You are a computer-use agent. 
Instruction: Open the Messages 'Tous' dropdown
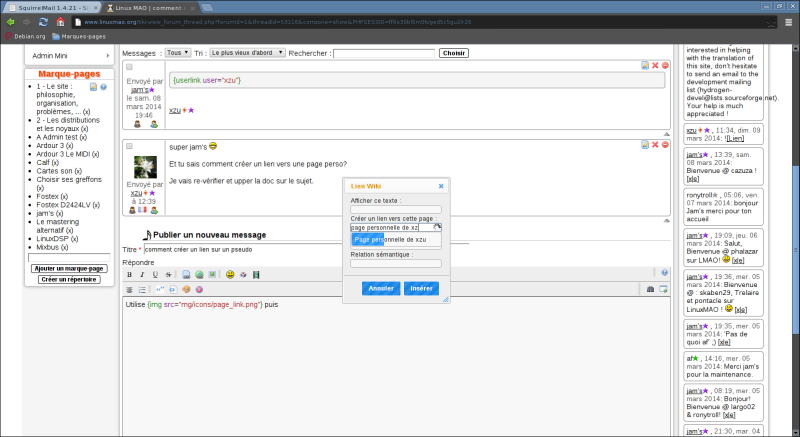(178, 53)
